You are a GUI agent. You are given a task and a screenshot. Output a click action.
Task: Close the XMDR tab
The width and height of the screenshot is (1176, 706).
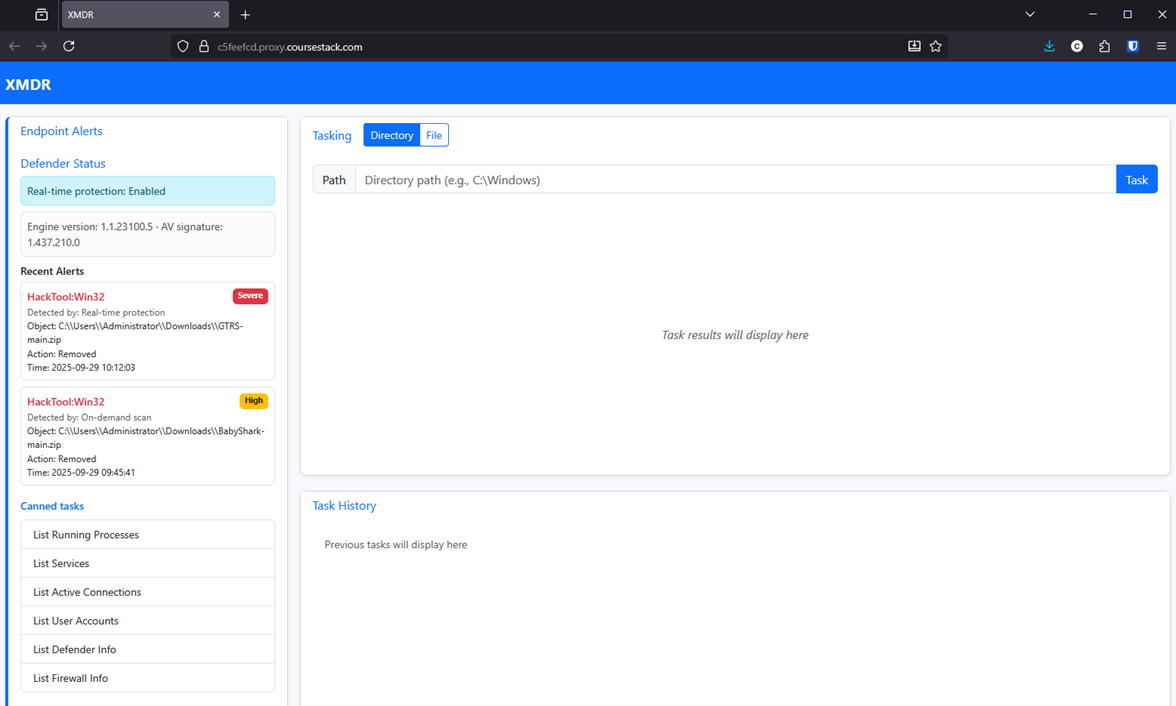pyautogui.click(x=217, y=15)
